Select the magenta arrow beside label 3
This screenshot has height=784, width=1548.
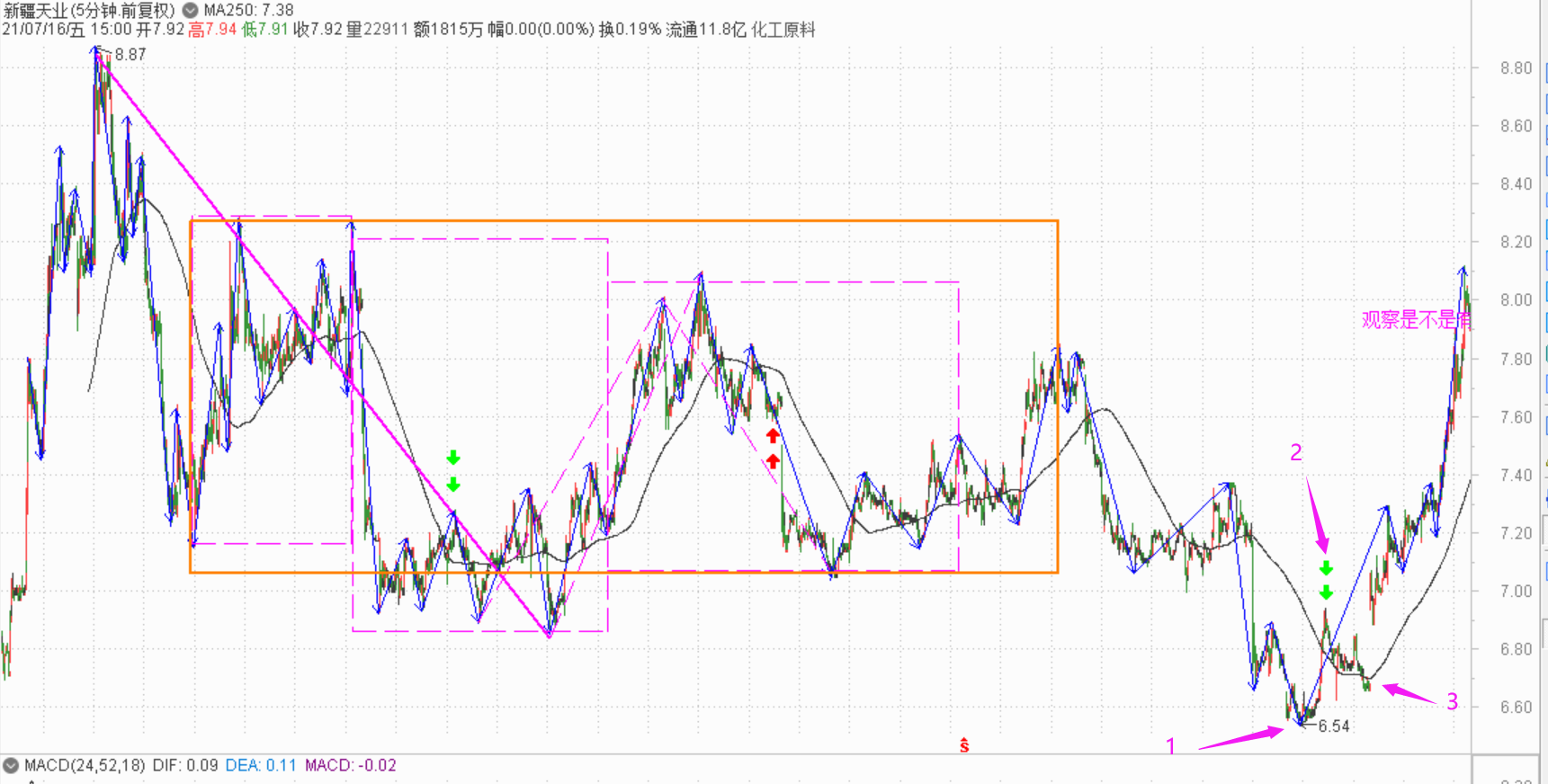pyautogui.click(x=1409, y=694)
